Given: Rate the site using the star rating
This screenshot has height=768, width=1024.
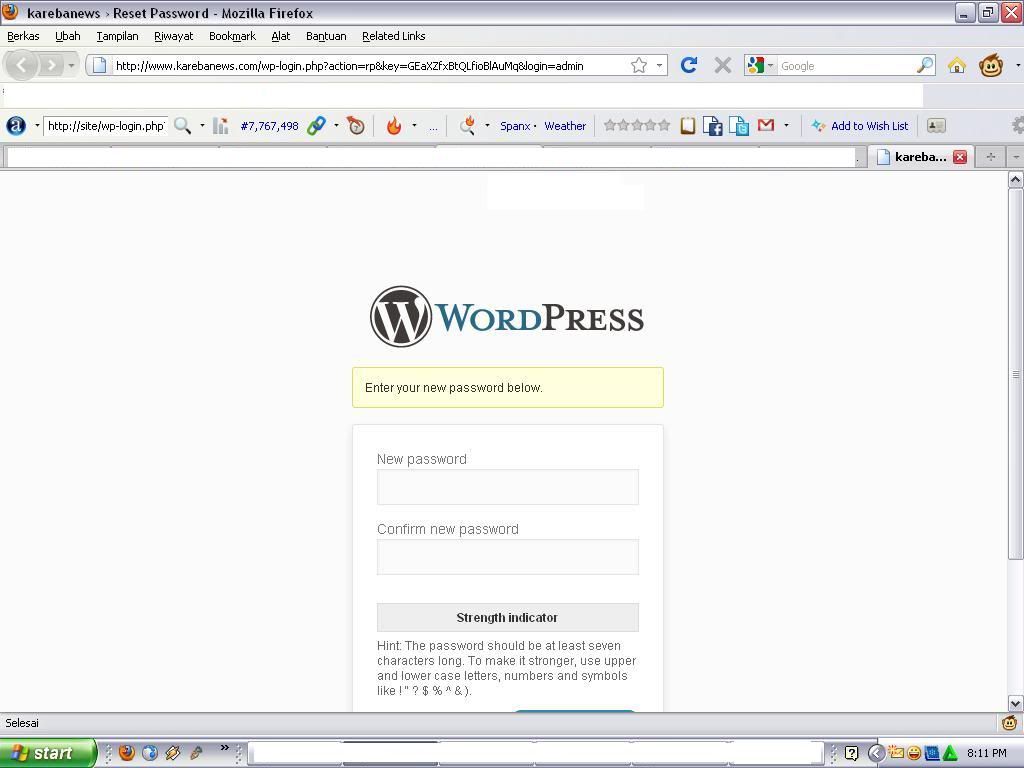Looking at the screenshot, I should [637, 126].
